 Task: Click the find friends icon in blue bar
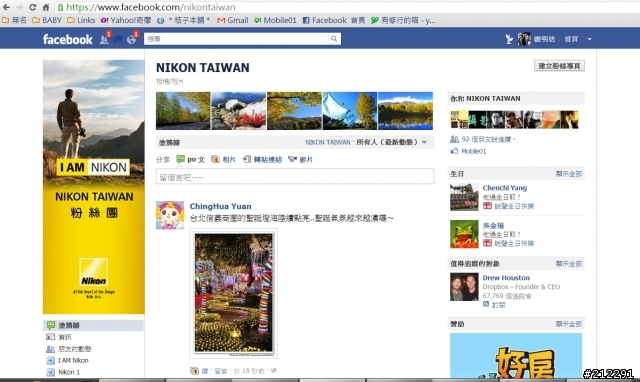click(x=509, y=39)
